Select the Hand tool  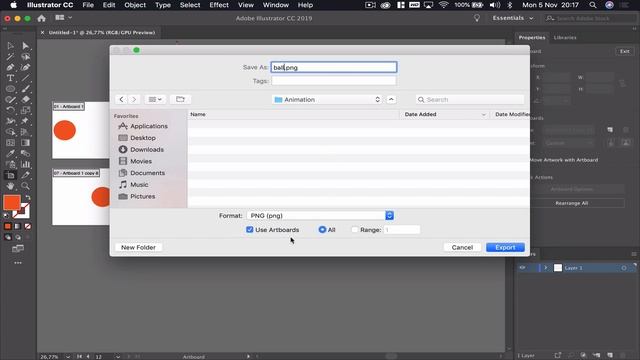[10, 186]
